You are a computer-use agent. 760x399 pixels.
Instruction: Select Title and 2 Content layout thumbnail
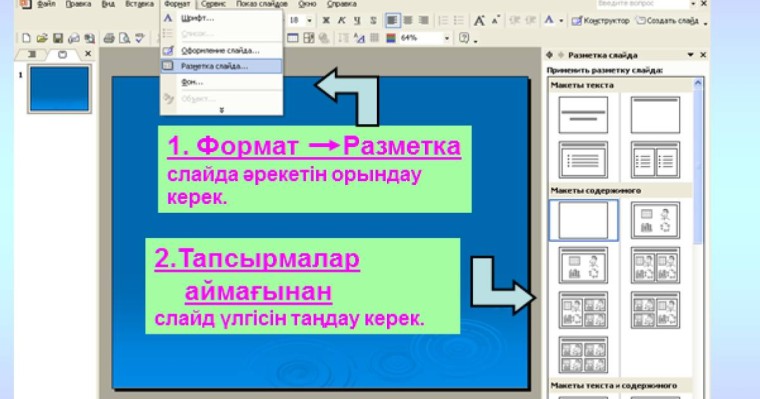pos(655,265)
